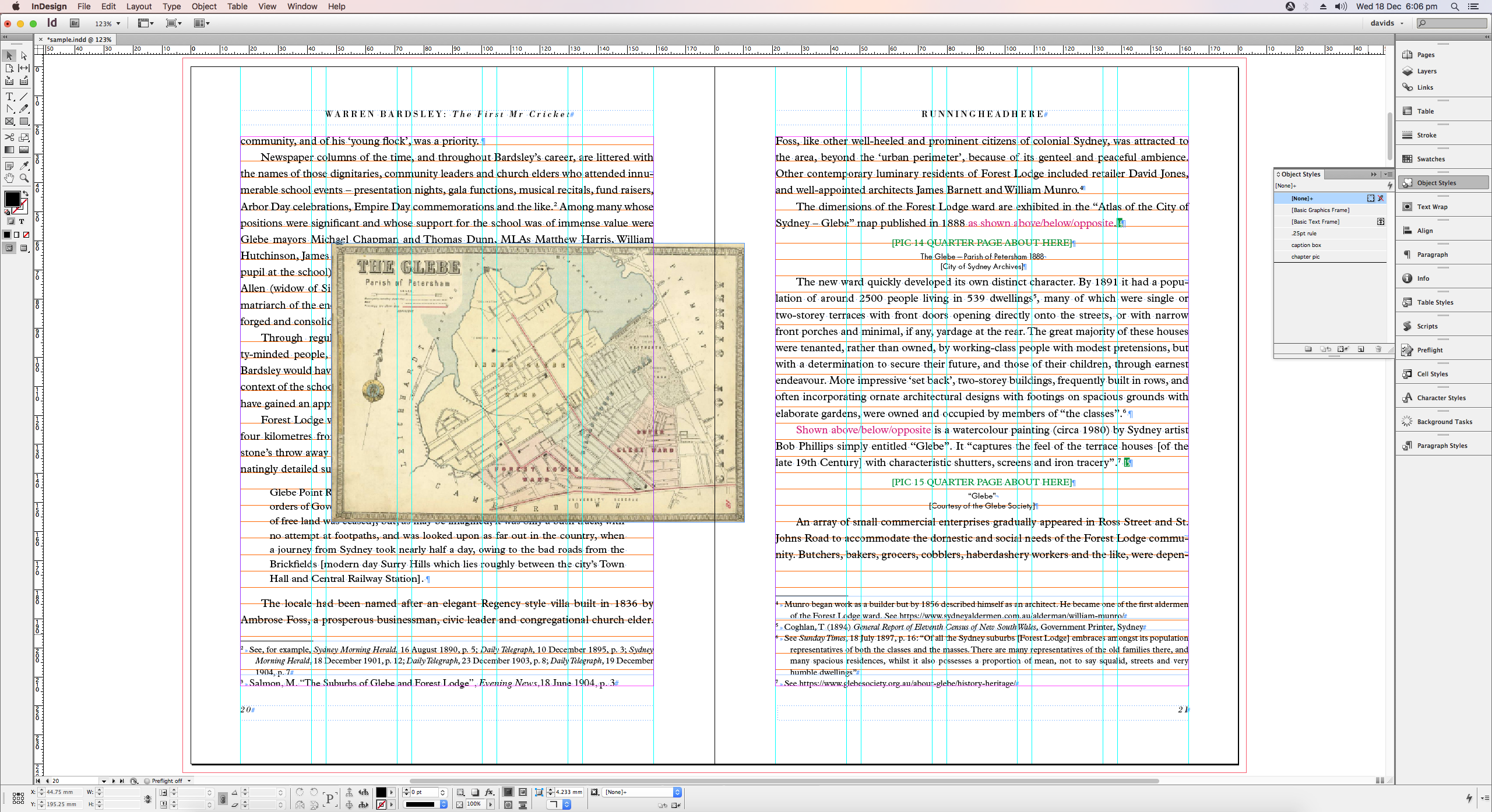Select the Zoom tool in toolbox
Image resolution: width=1492 pixels, height=812 pixels.
[24, 178]
